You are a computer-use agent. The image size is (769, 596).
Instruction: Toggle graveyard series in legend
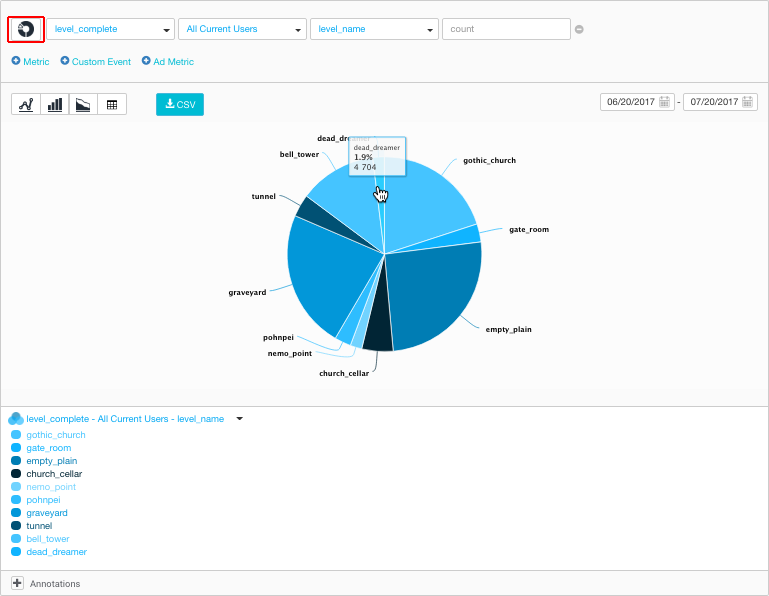(x=47, y=513)
